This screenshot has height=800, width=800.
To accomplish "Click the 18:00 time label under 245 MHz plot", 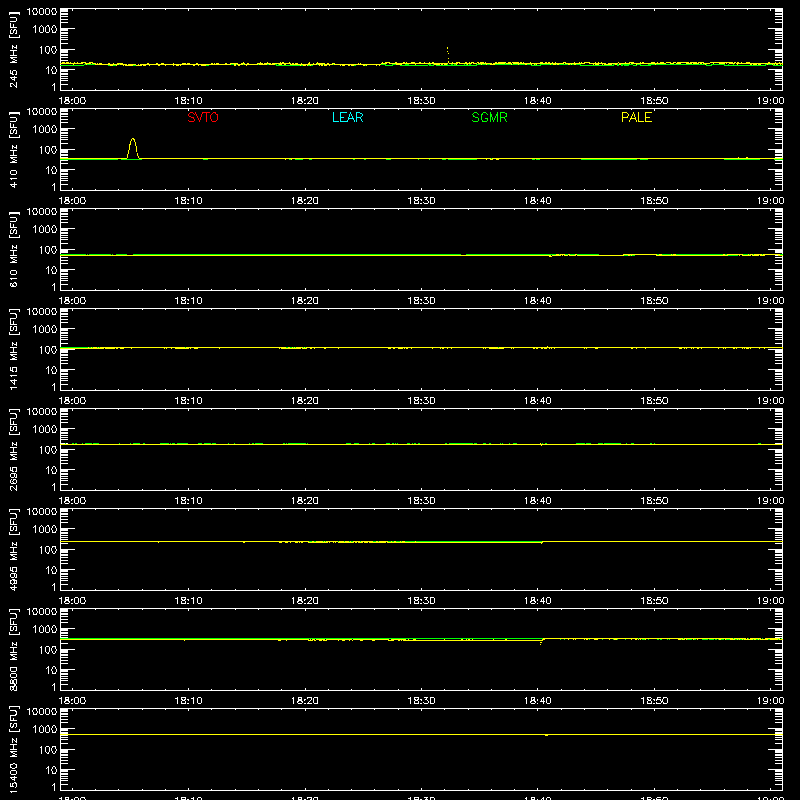I will [72, 101].
